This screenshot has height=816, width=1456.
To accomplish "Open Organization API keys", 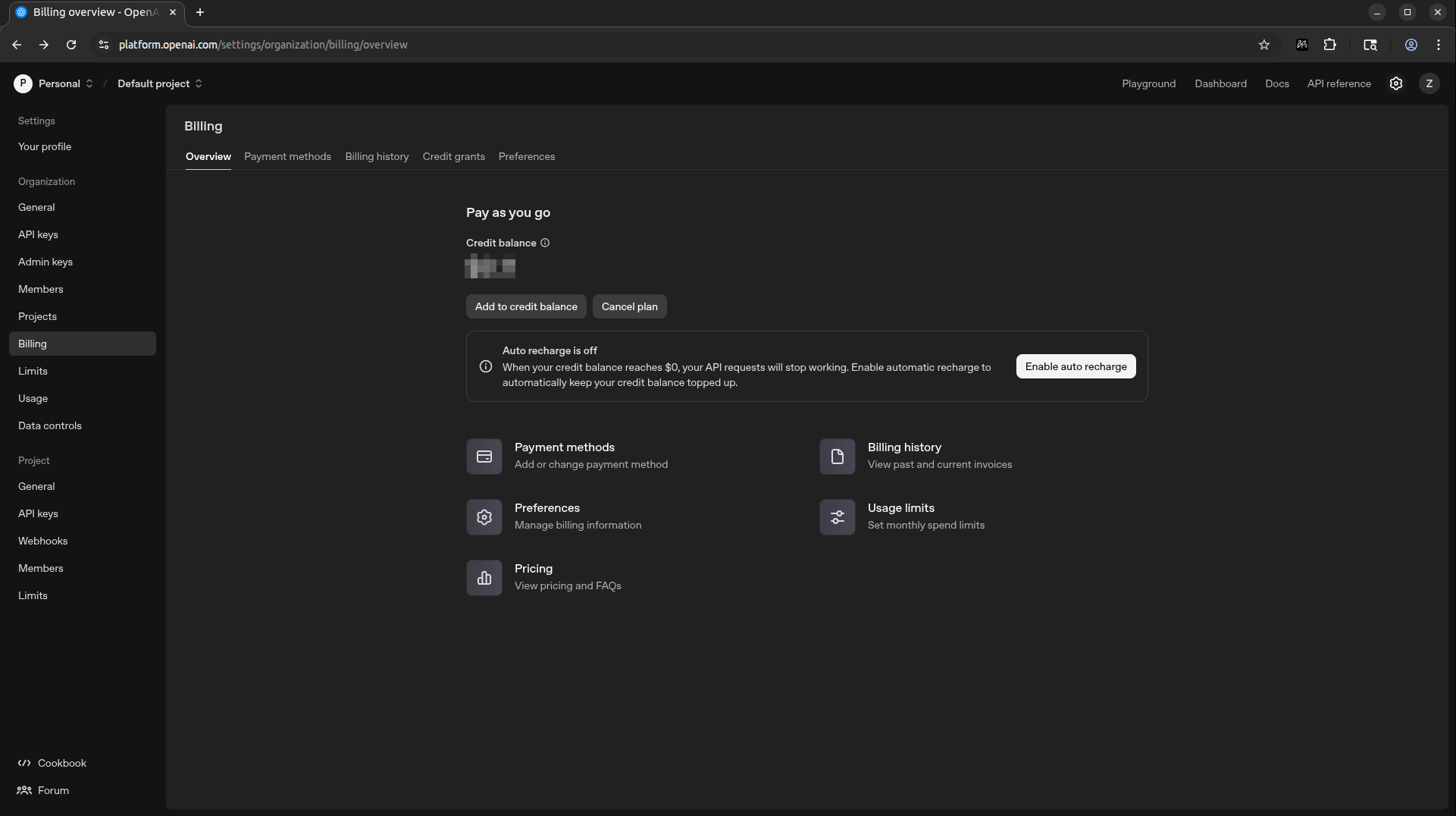I will point(83,234).
